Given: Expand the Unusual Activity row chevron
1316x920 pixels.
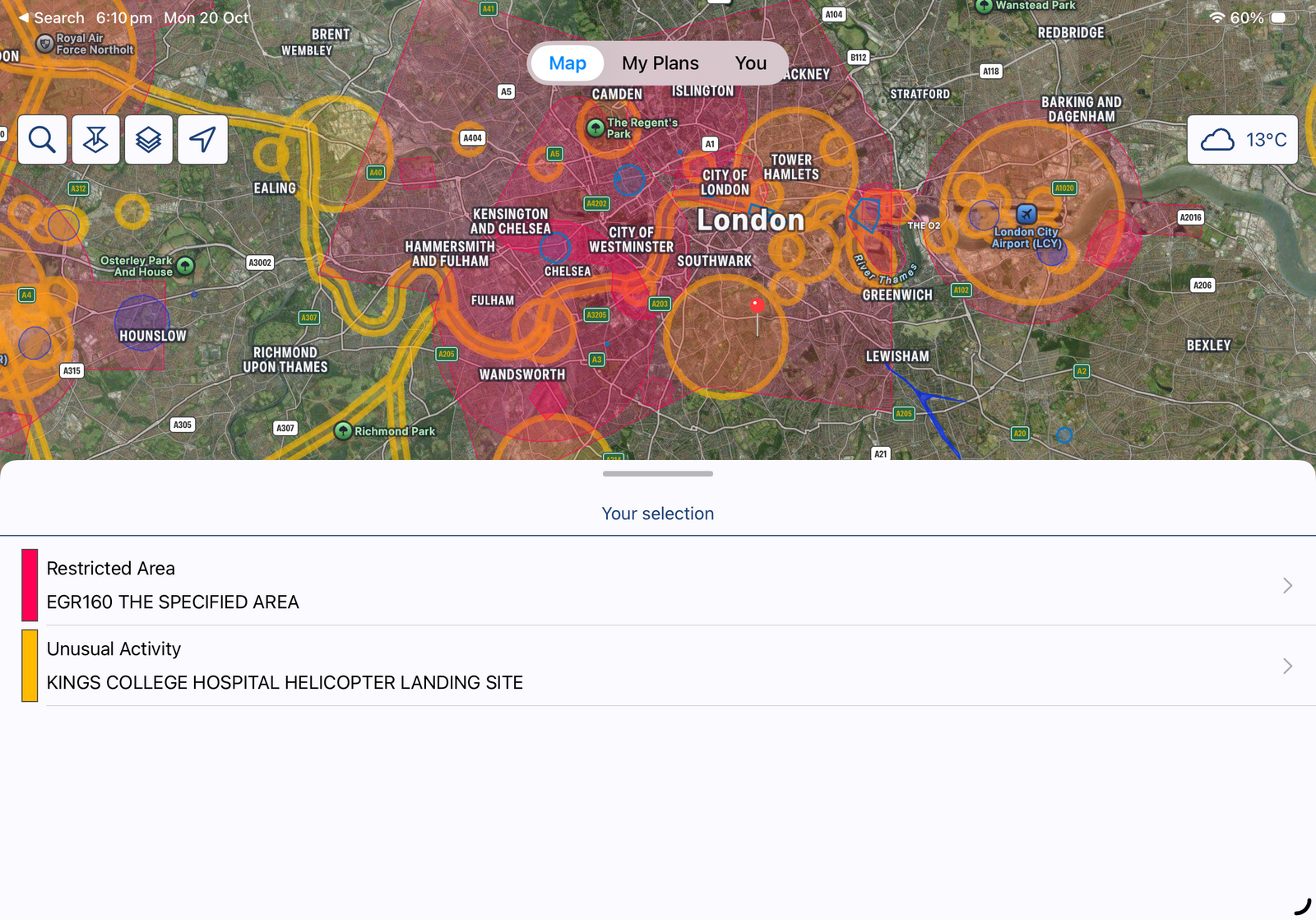Looking at the screenshot, I should (1287, 666).
